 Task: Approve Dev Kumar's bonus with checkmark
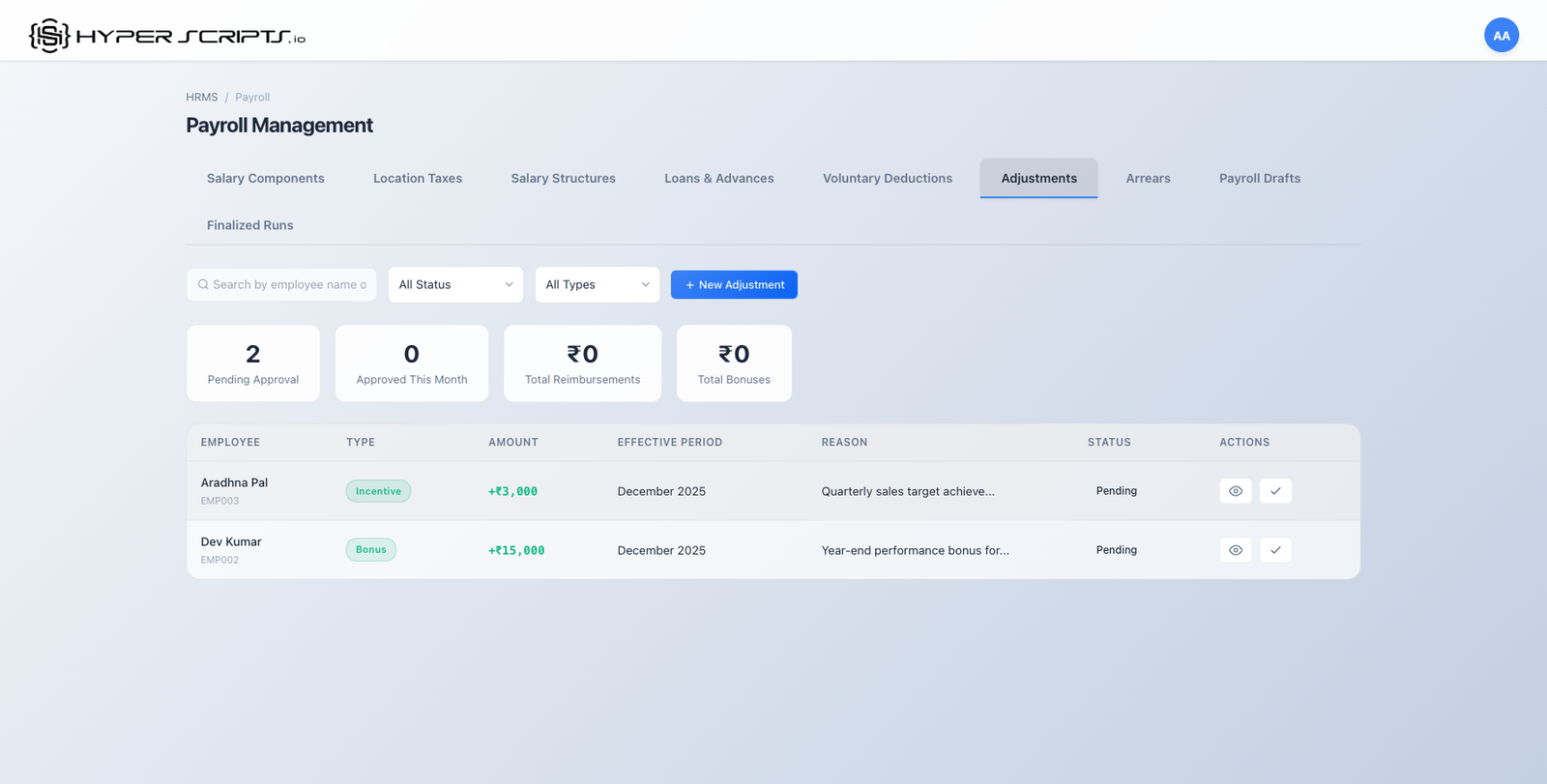(x=1275, y=550)
